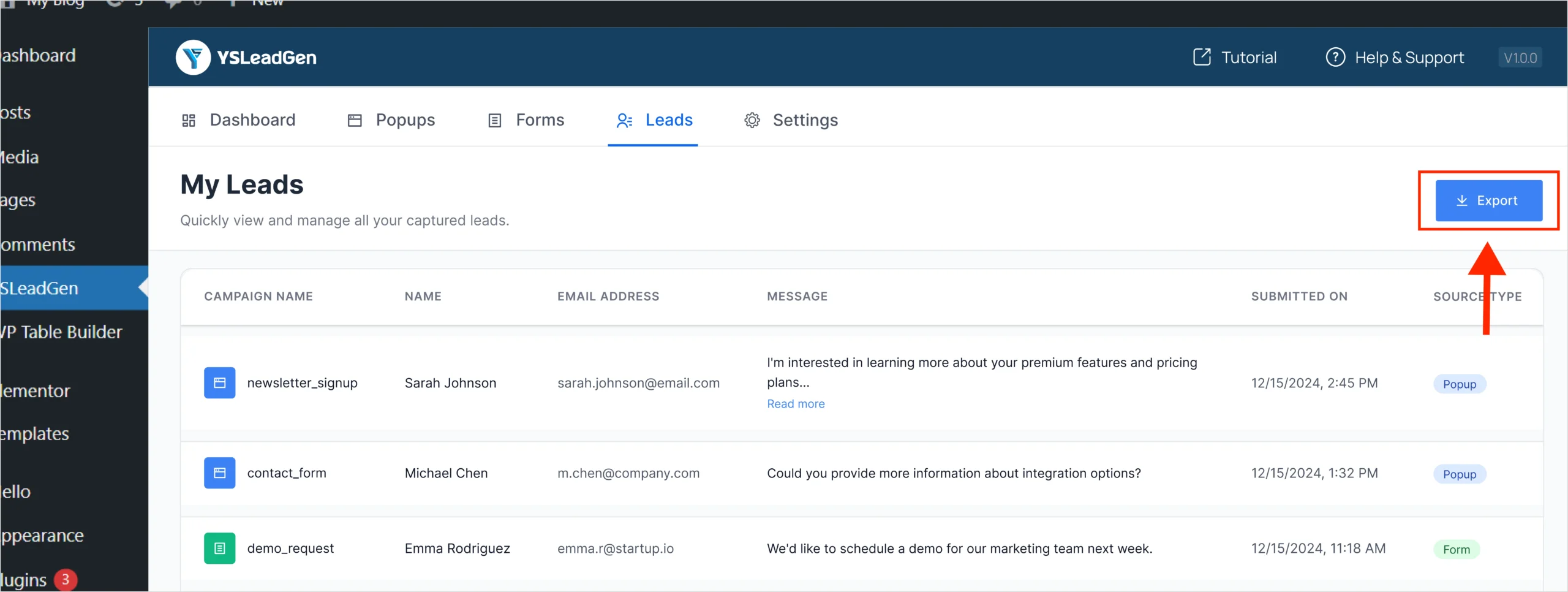The image size is (1568, 592).
Task: Export leads with the Export button
Action: click(1489, 200)
